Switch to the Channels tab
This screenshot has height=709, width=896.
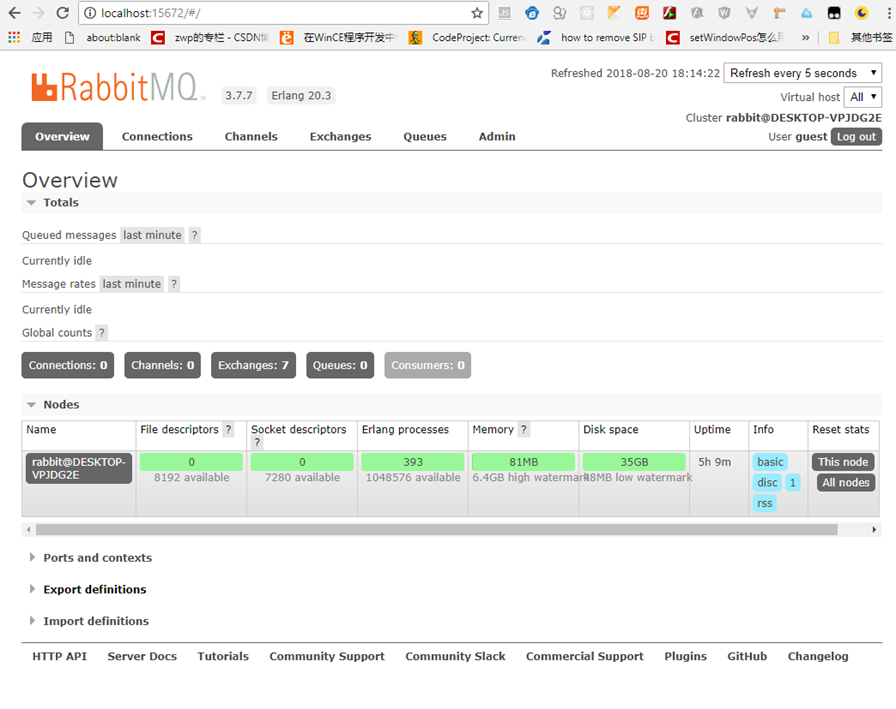pyautogui.click(x=251, y=137)
